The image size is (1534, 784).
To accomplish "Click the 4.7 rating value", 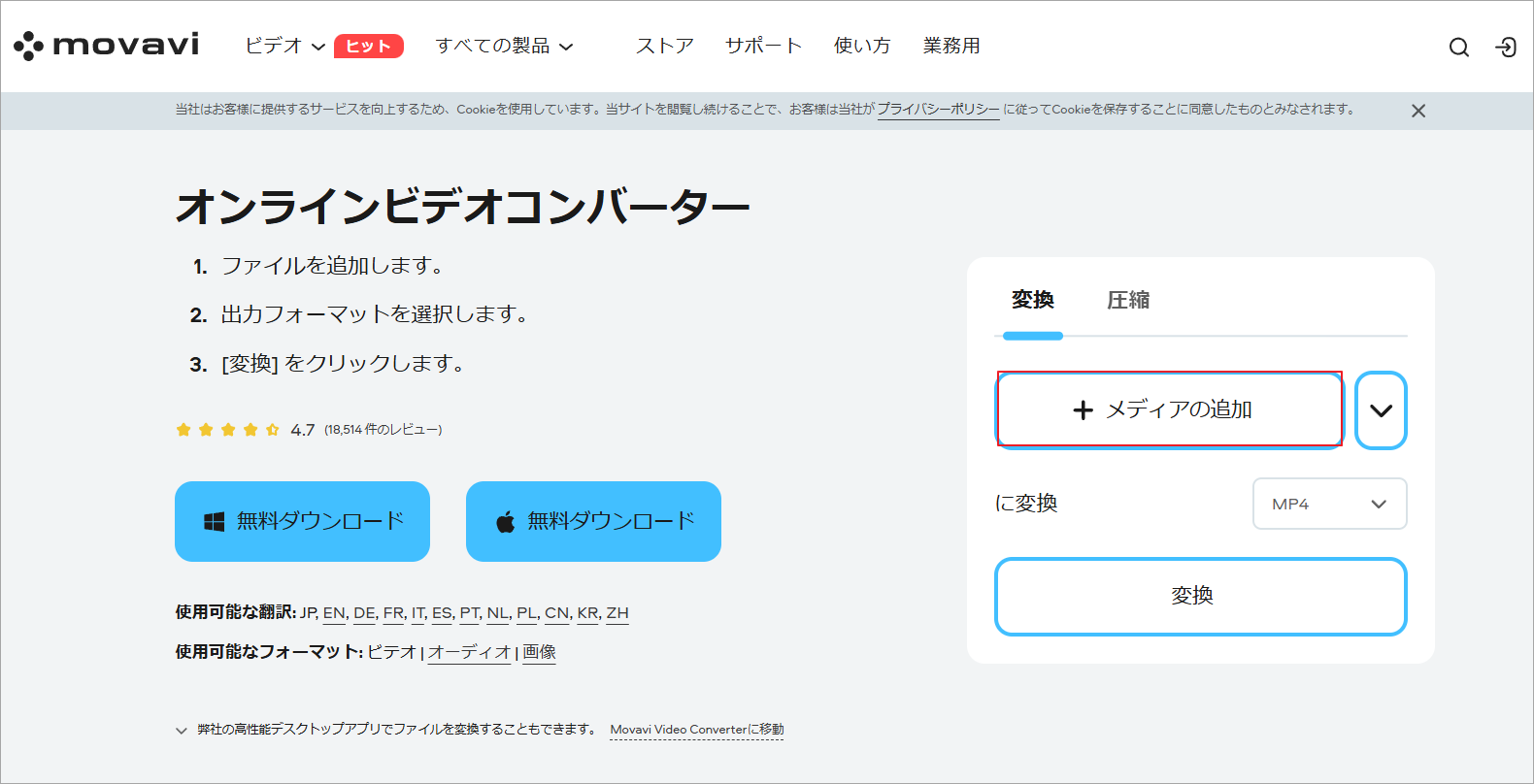I will pos(303,430).
